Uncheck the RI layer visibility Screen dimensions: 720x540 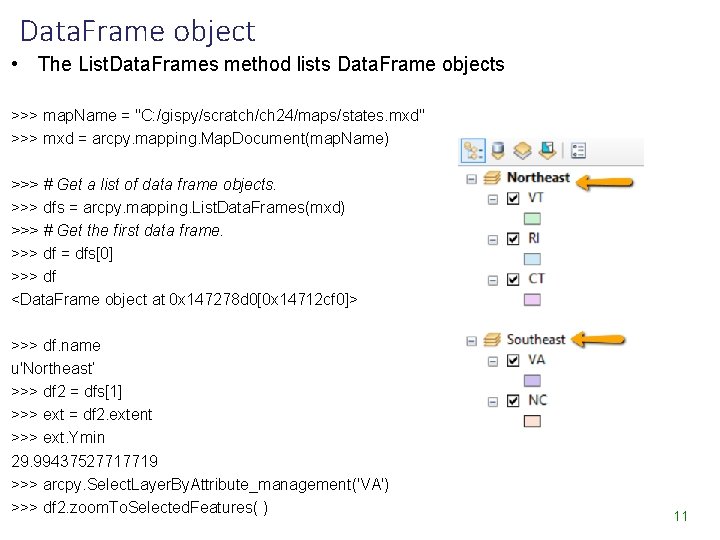513,238
